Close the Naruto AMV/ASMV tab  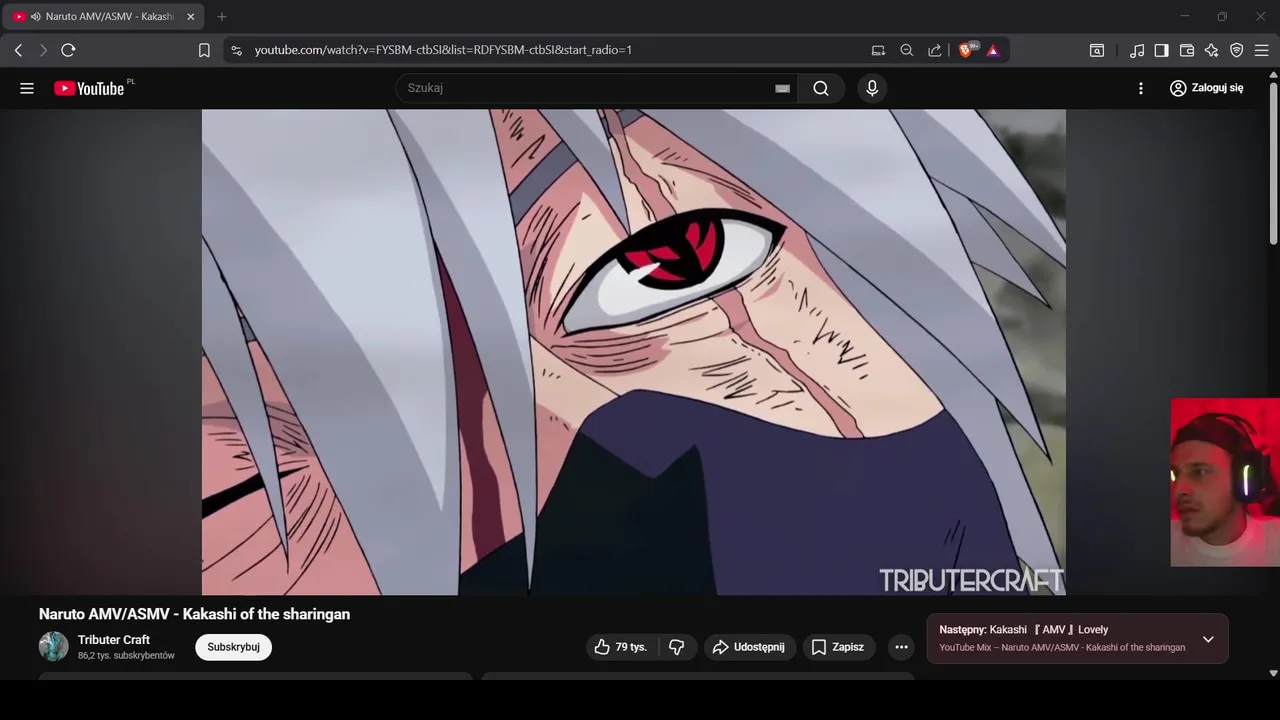coord(190,17)
